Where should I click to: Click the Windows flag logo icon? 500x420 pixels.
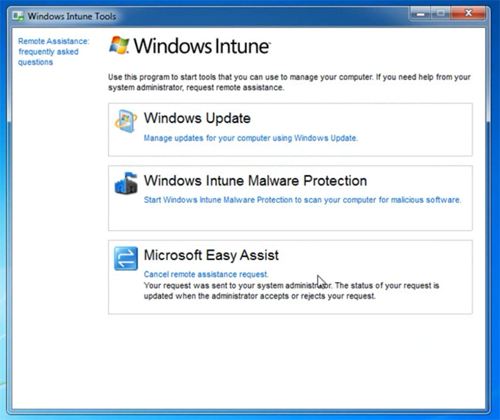[x=119, y=45]
